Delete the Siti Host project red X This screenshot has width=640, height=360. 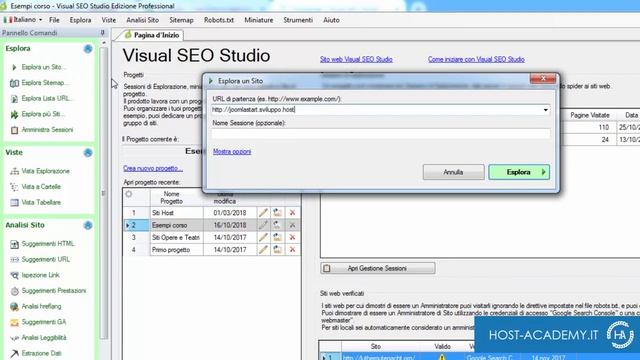[292, 213]
